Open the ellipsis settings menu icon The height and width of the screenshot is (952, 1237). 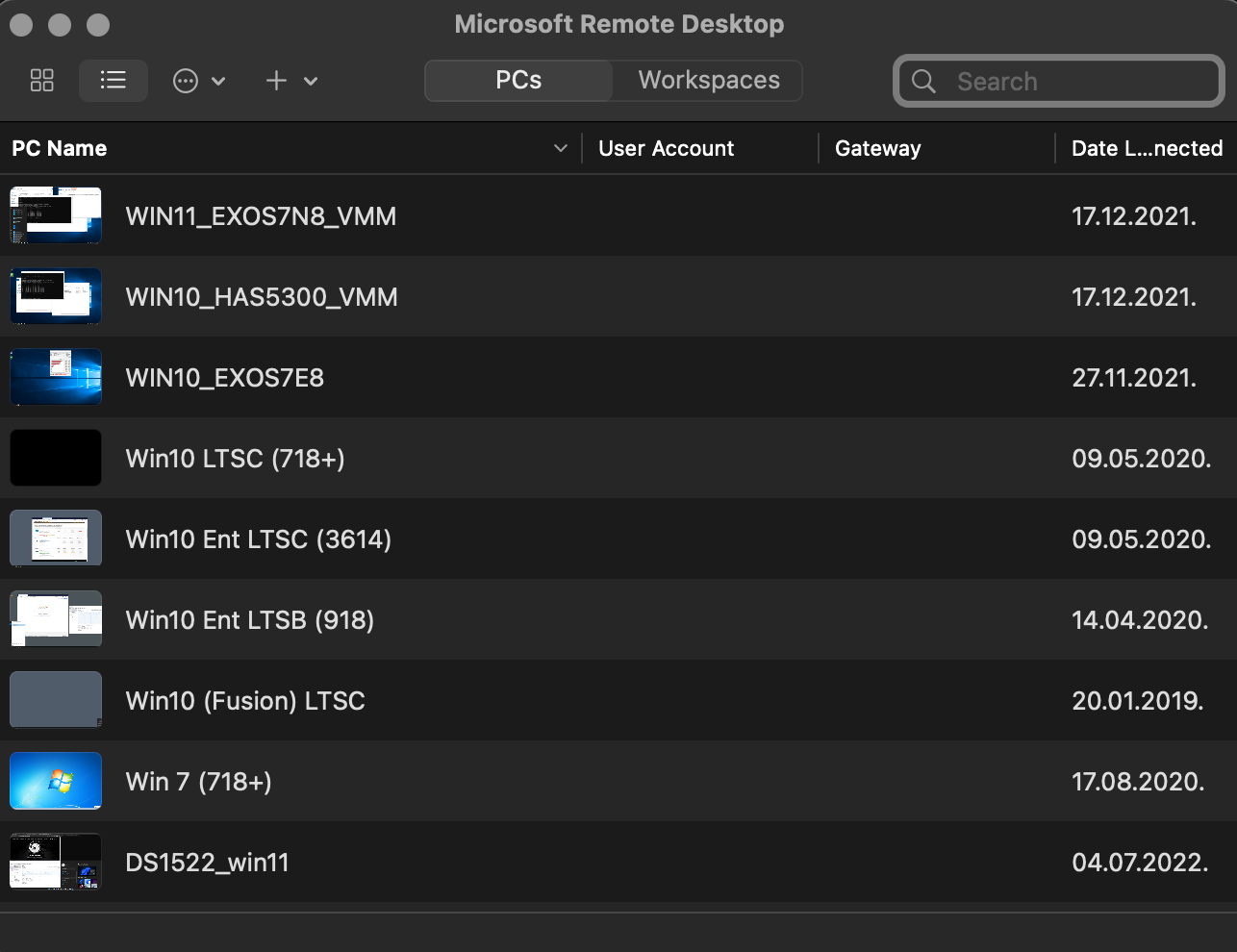184,81
